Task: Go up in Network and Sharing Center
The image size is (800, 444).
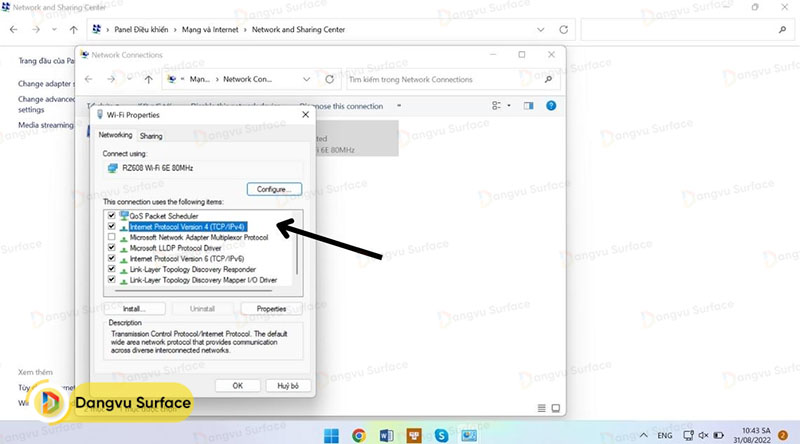Action: pos(73,30)
